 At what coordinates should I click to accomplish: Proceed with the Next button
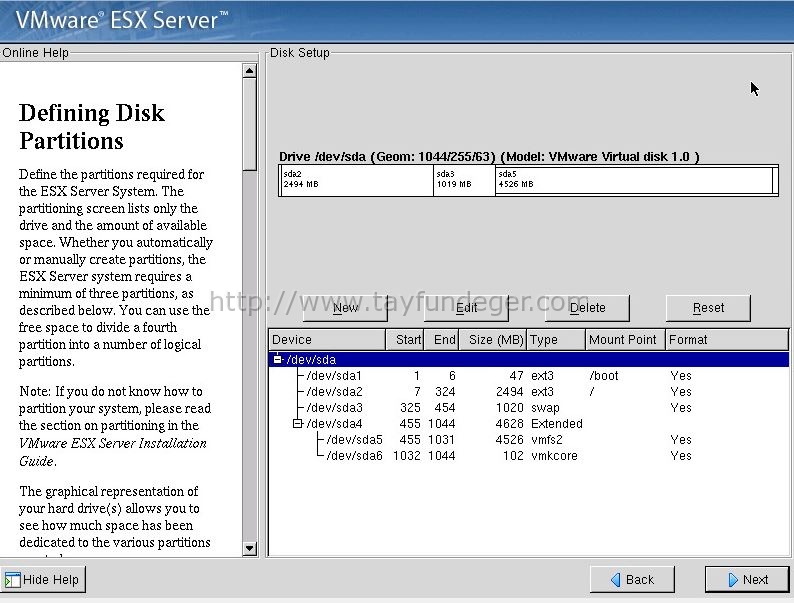747,579
